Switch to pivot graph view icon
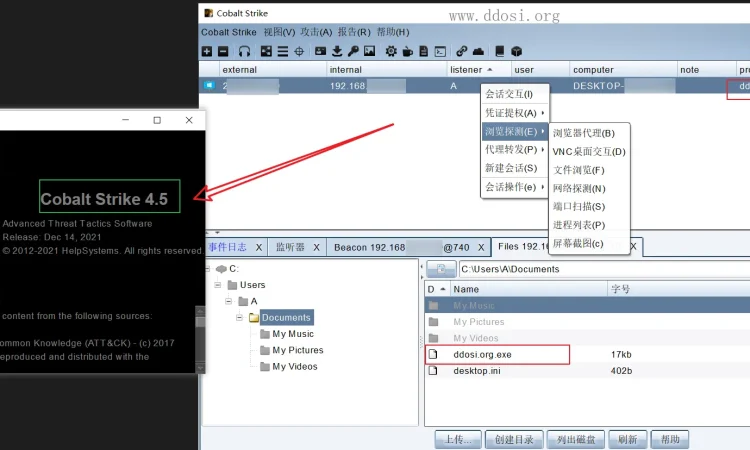The image size is (750, 450). point(266,51)
